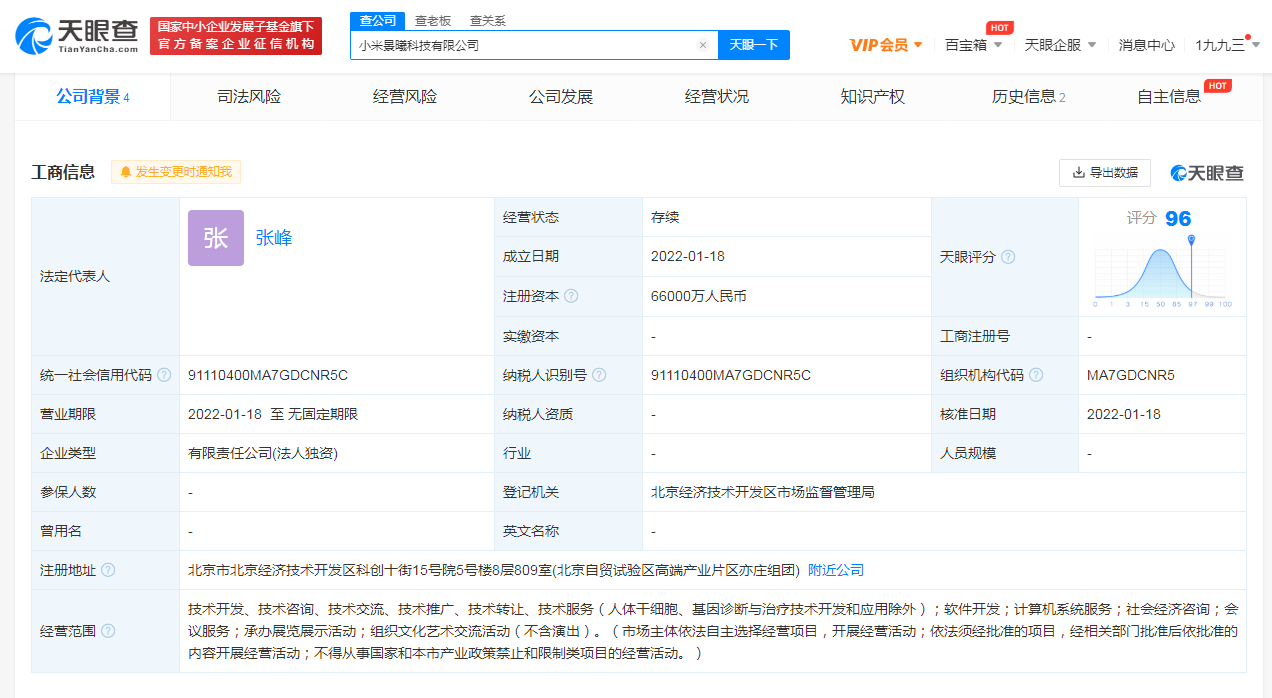Open the 百宝箱 dropdown menu
The height and width of the screenshot is (698, 1272).
[973, 45]
